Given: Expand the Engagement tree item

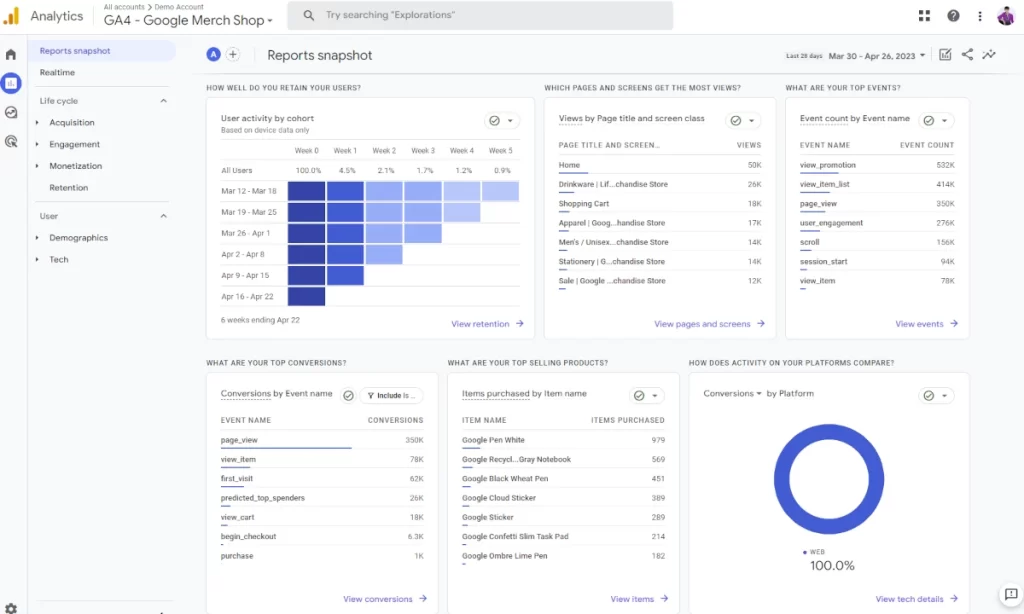Looking at the screenshot, I should pos(37,144).
